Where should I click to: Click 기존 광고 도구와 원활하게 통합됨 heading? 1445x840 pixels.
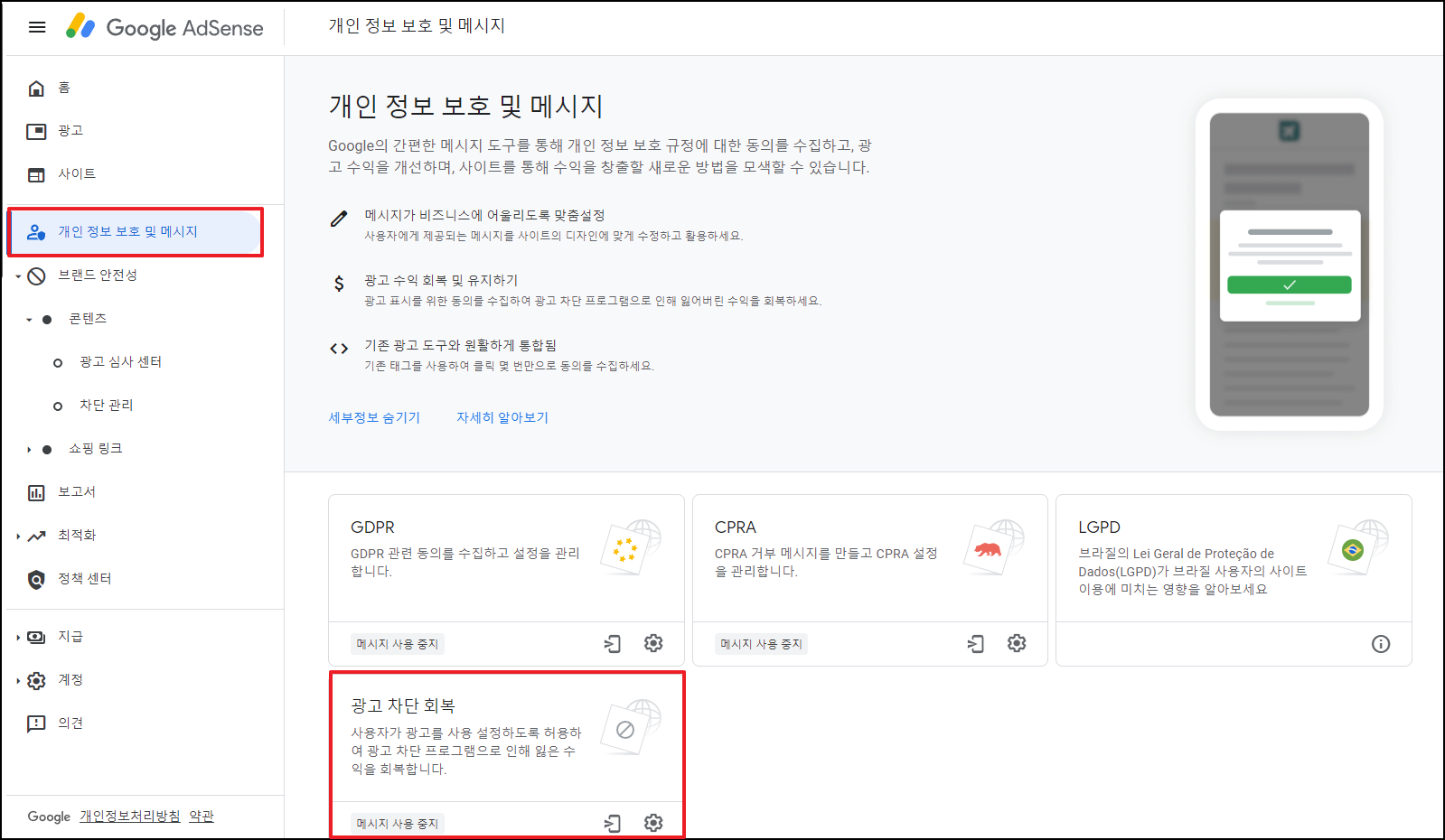[x=460, y=346]
